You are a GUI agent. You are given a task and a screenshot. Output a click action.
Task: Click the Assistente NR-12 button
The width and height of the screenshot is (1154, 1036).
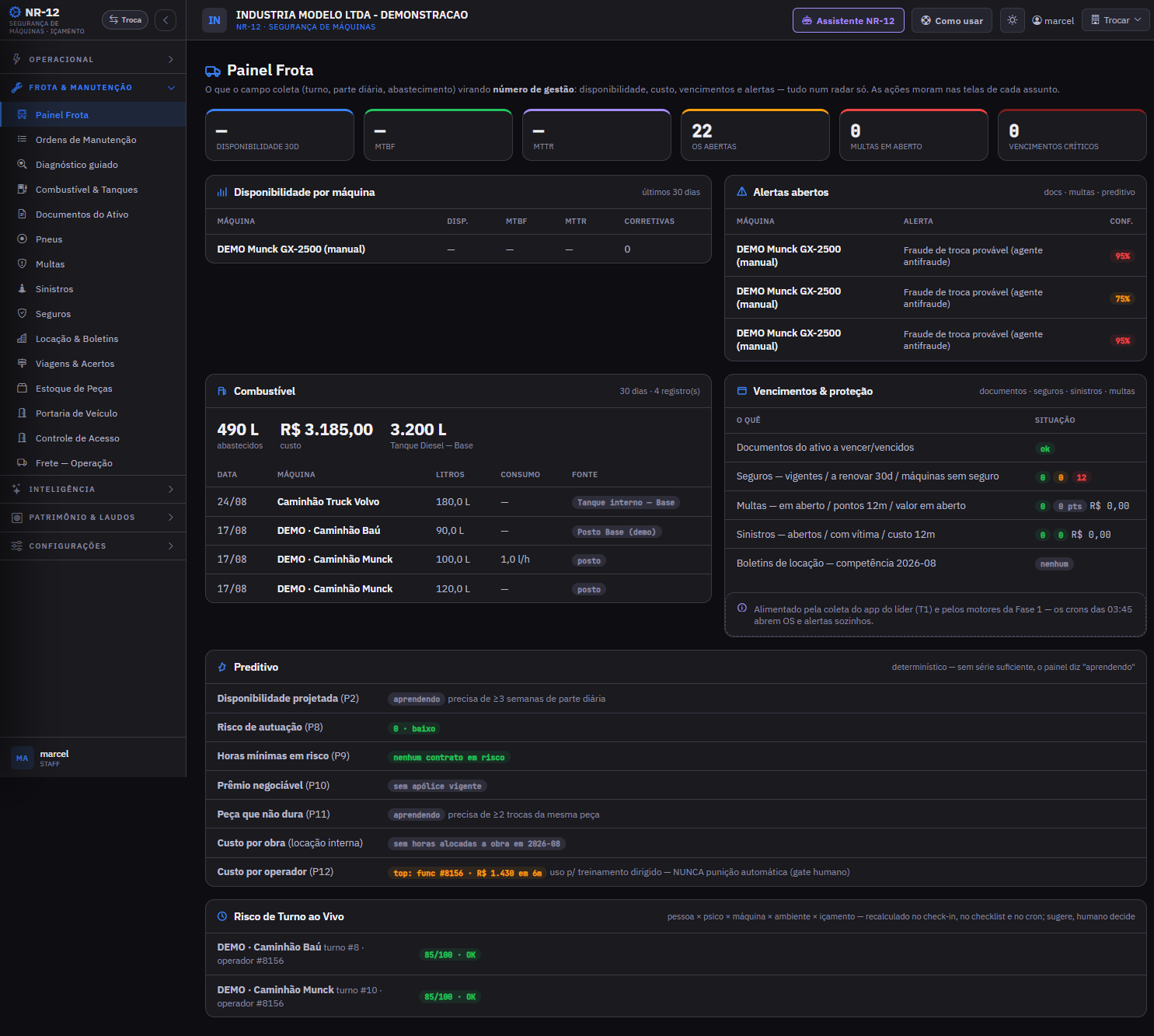coord(848,20)
